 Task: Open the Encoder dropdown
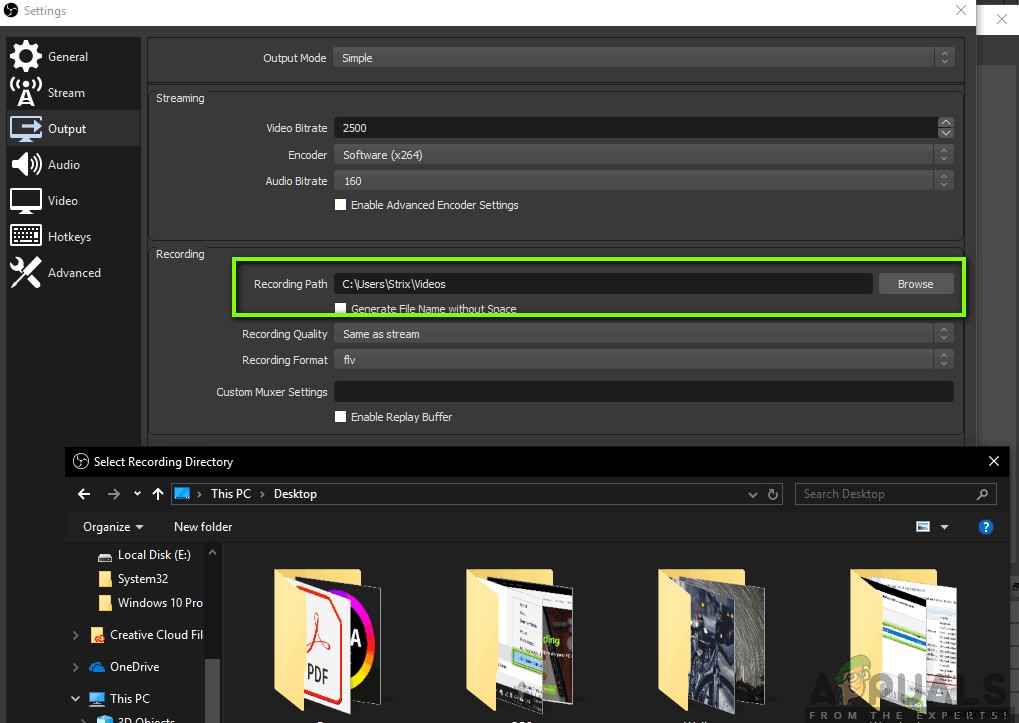pyautogui.click(x=643, y=155)
